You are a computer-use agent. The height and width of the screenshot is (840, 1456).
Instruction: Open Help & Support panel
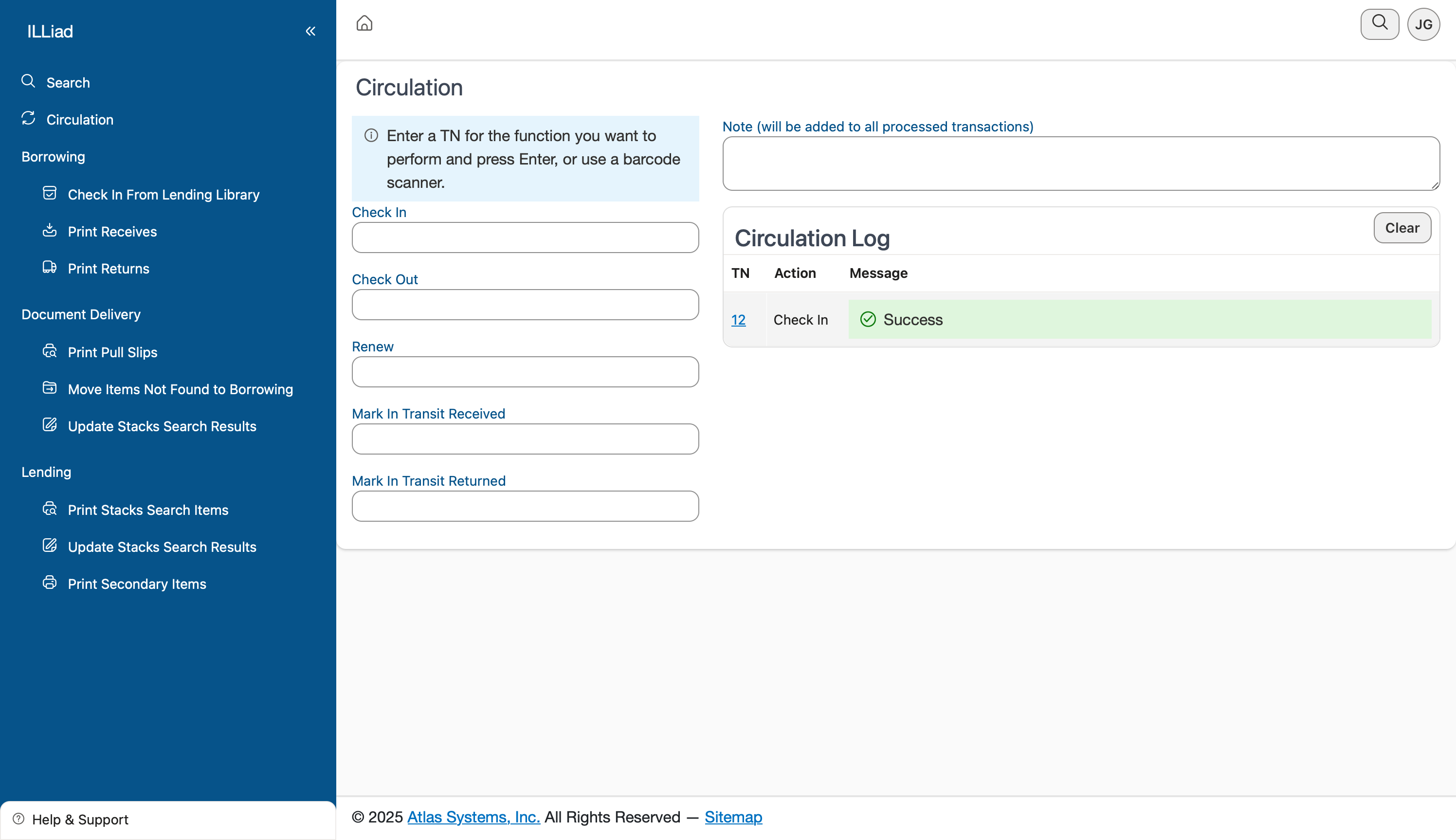click(x=80, y=819)
